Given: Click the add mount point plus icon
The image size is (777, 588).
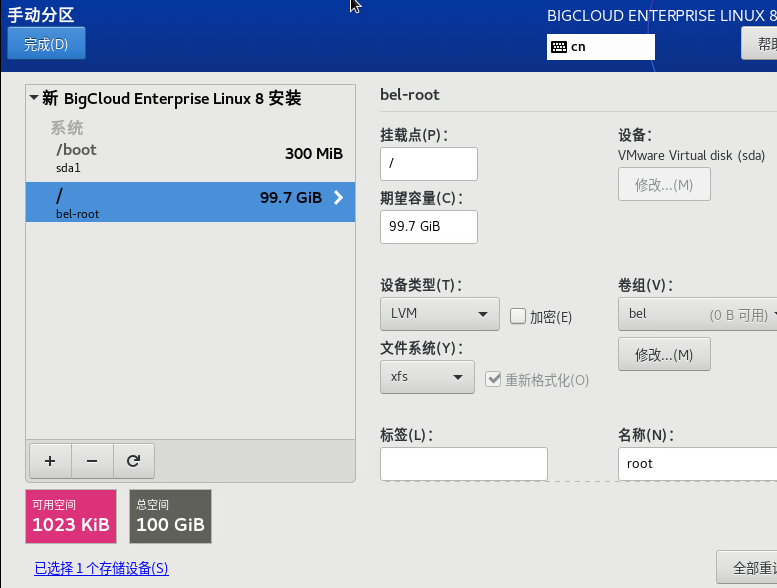Looking at the screenshot, I should coord(50,461).
